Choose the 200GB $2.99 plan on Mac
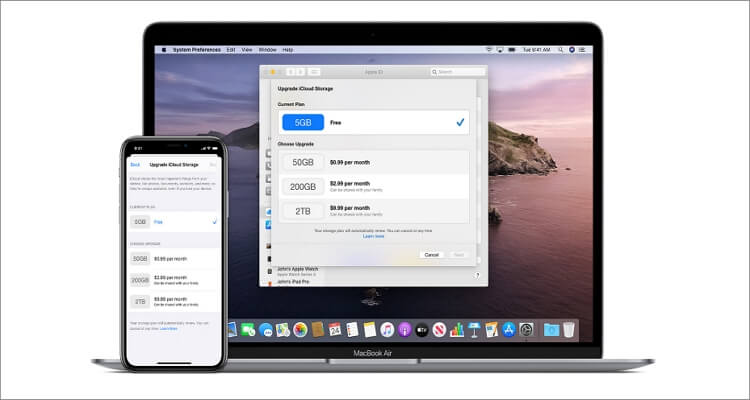 pos(374,186)
